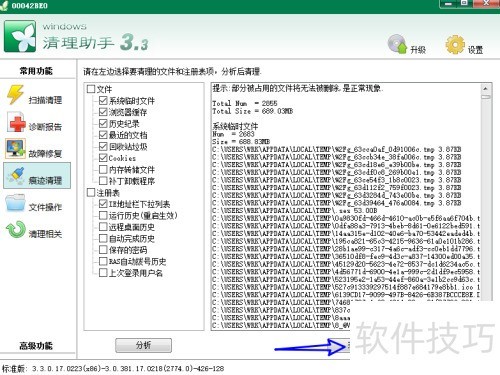Uncheck 回收站垃圾 checkbox
This screenshot has width=500, height=375.
tap(103, 146)
